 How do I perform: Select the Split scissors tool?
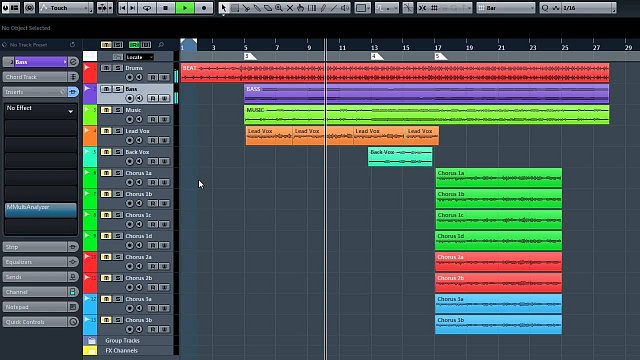pos(246,8)
